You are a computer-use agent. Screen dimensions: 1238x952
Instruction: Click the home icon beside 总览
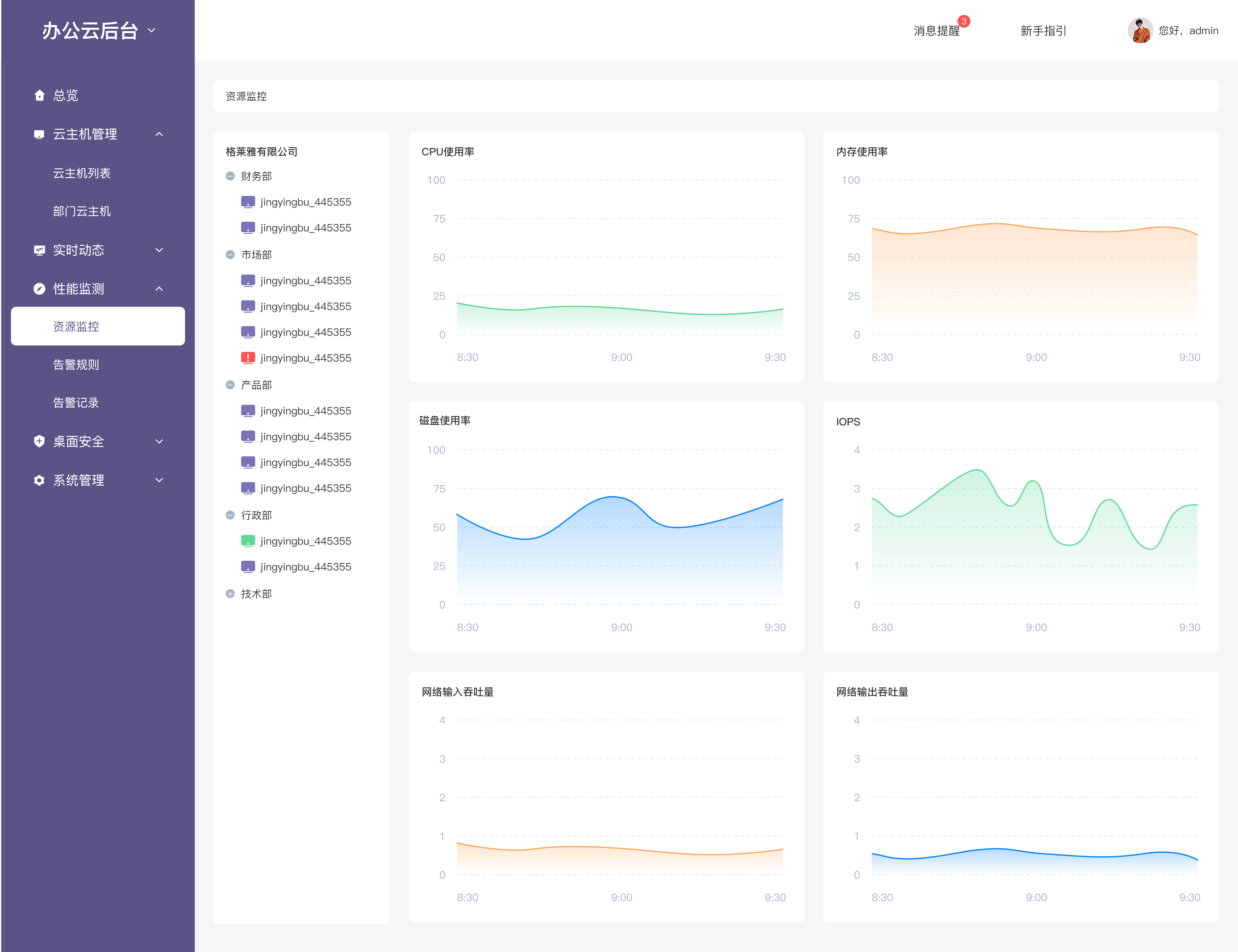click(x=39, y=95)
